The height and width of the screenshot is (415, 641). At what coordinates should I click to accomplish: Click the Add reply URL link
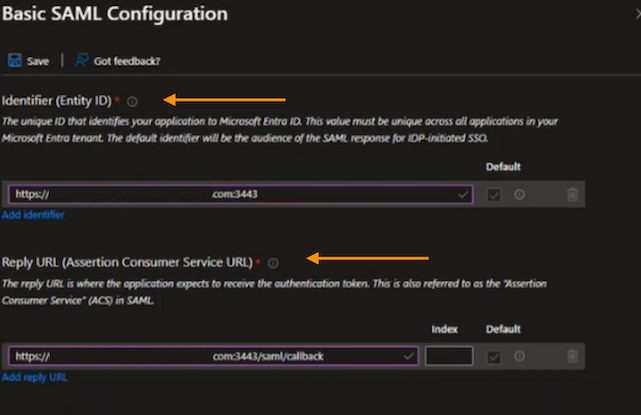35,377
